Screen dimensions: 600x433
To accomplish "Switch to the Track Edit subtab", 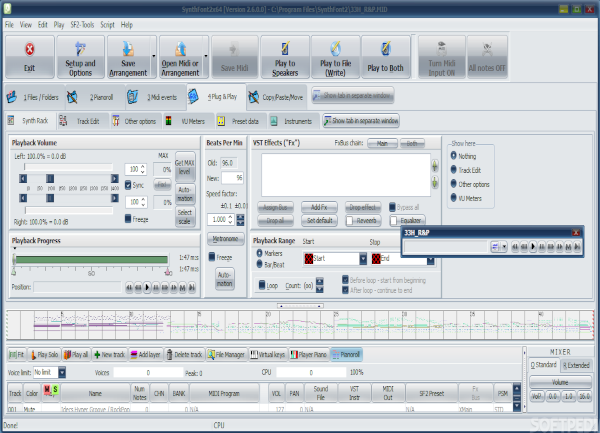I will click(83, 121).
